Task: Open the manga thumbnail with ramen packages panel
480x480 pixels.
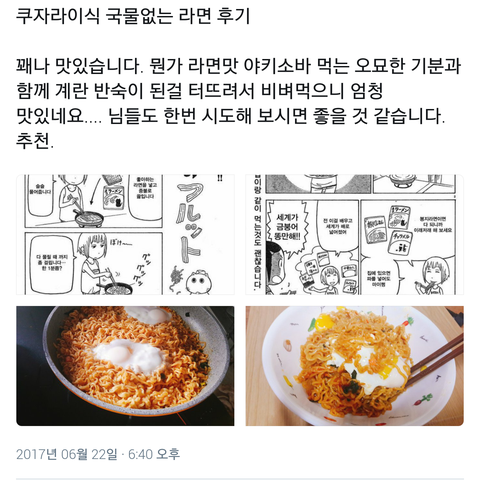Action: (x=355, y=235)
